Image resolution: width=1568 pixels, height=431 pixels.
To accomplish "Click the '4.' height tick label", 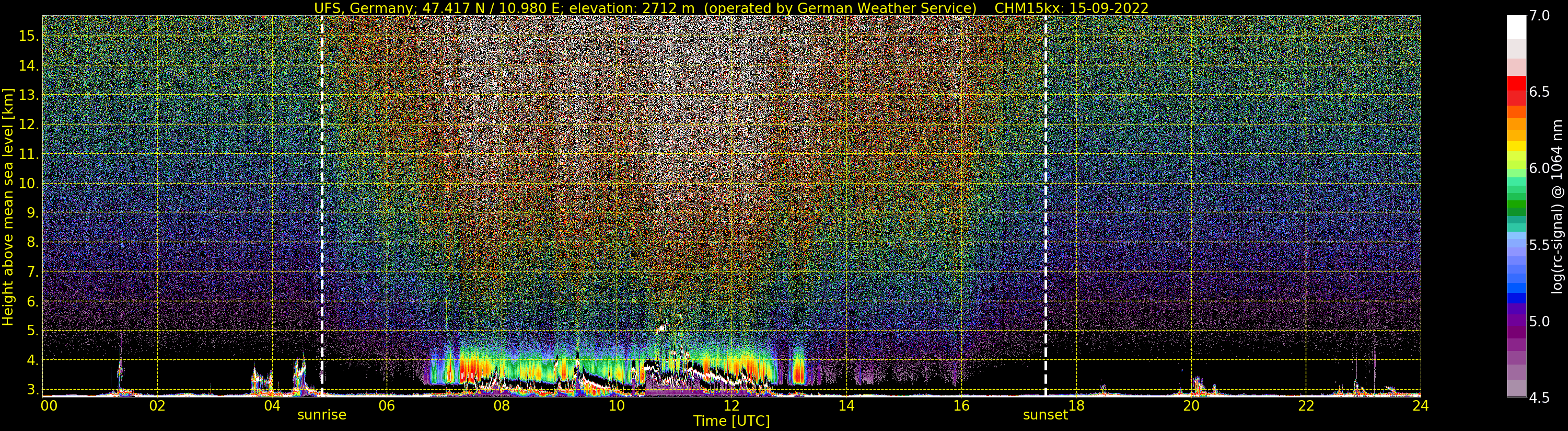I will click(32, 360).
